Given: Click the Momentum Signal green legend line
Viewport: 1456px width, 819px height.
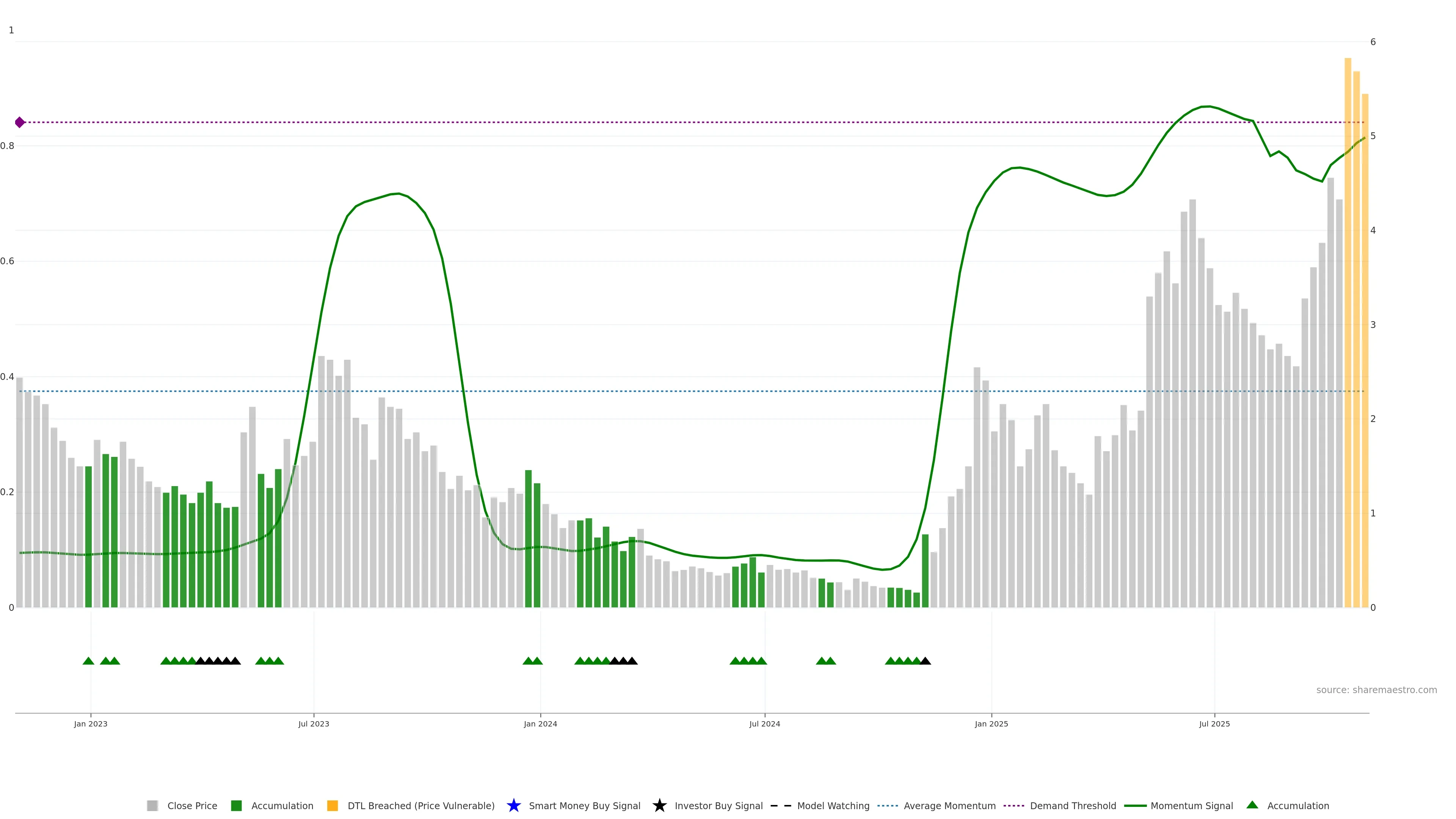Looking at the screenshot, I should coord(1135,805).
